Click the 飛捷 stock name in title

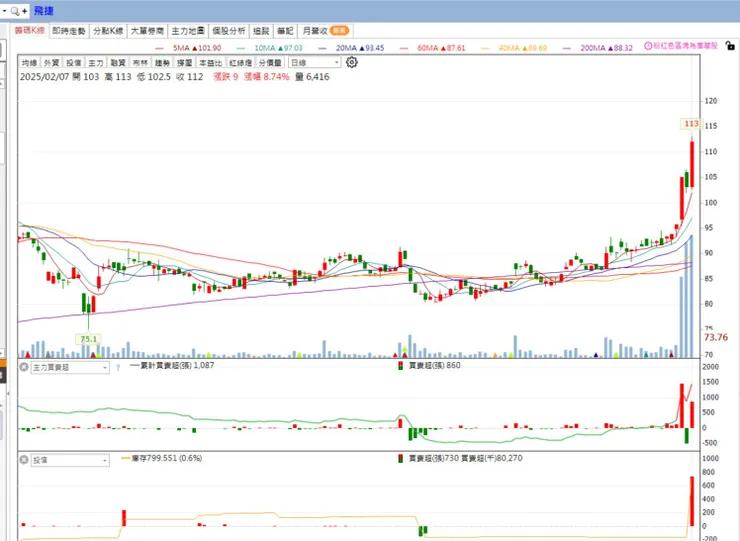coord(43,10)
